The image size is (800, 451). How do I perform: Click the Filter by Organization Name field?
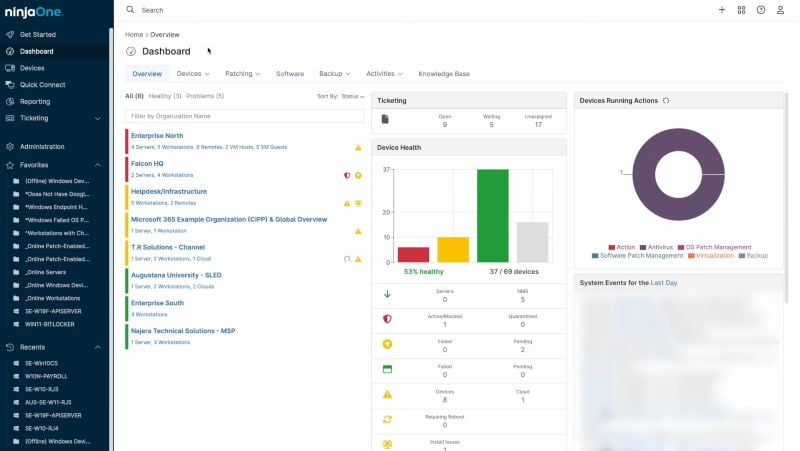[x=245, y=116]
